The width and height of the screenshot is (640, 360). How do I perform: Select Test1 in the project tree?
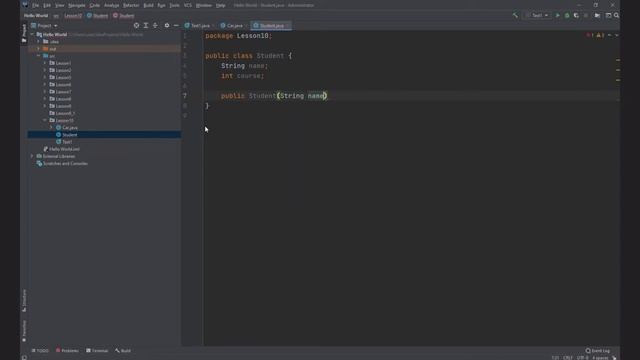pyautogui.click(x=67, y=142)
